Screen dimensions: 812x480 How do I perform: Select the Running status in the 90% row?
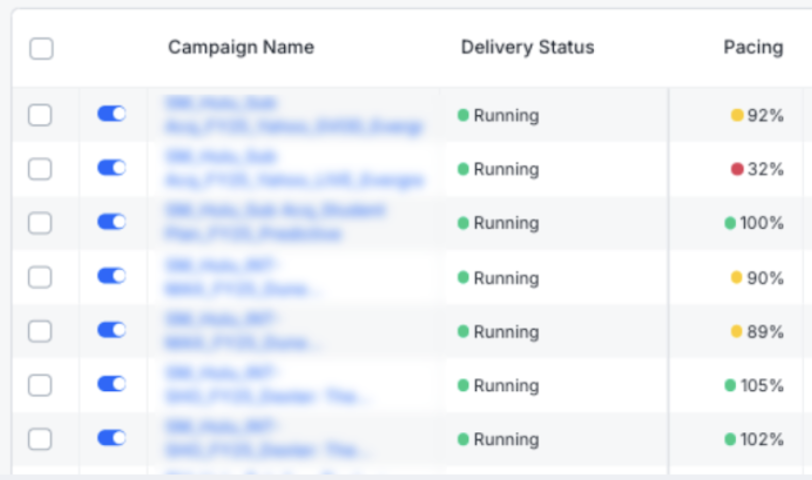(x=498, y=278)
